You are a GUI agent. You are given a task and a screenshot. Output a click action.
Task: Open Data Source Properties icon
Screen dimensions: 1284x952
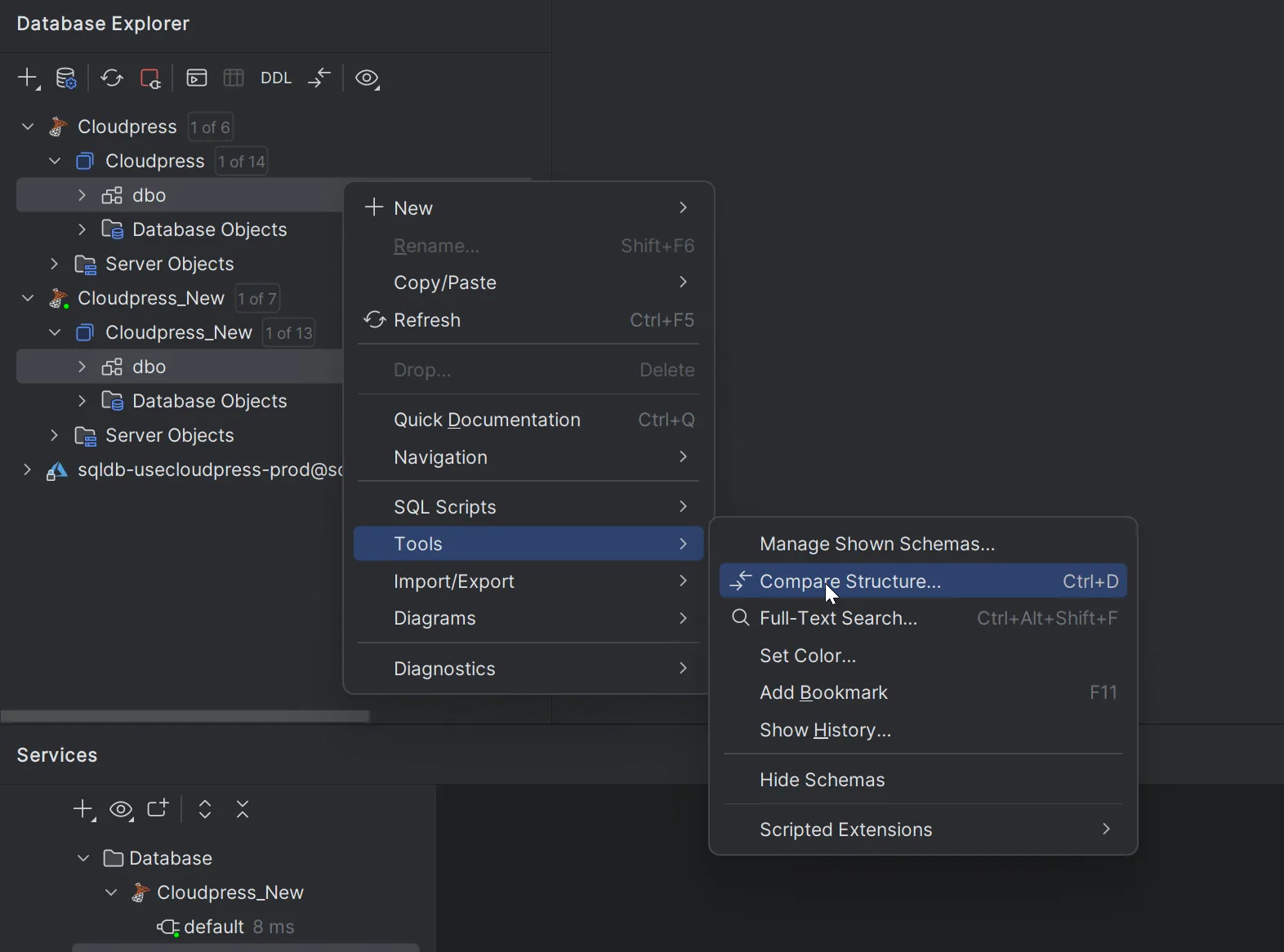[x=66, y=78]
